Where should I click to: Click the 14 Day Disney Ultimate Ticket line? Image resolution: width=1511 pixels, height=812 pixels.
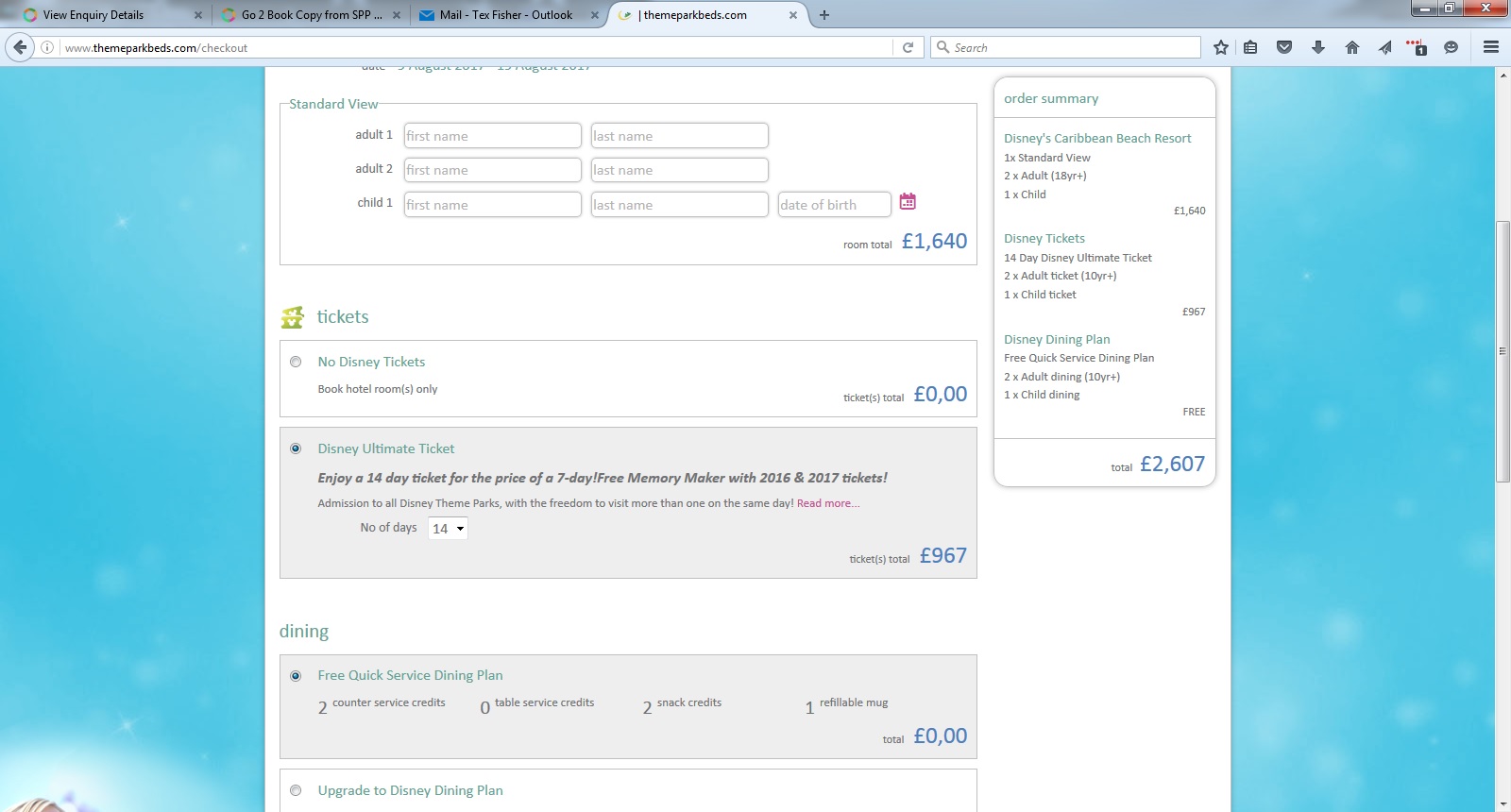click(x=1078, y=258)
